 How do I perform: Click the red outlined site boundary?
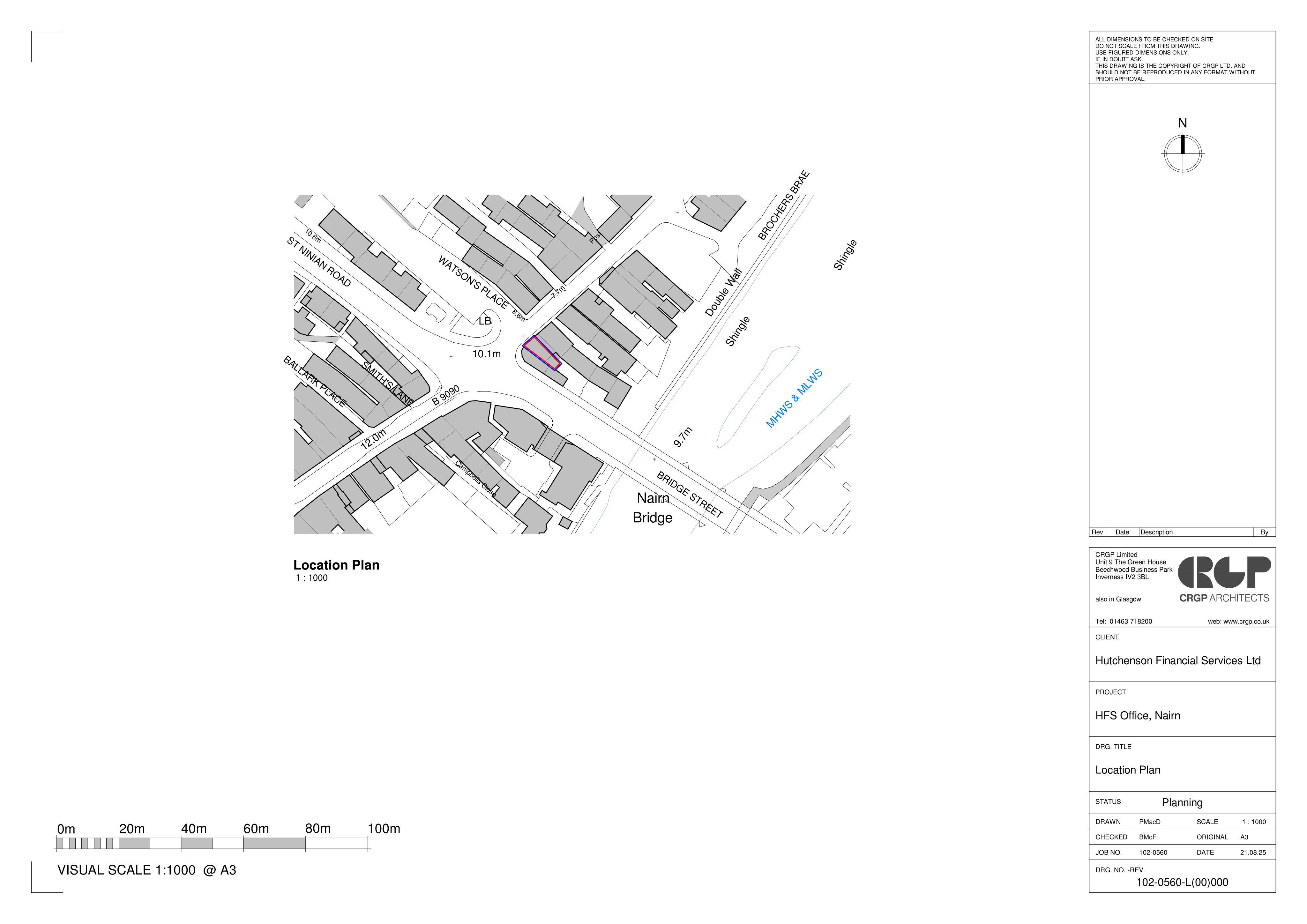tap(542, 353)
